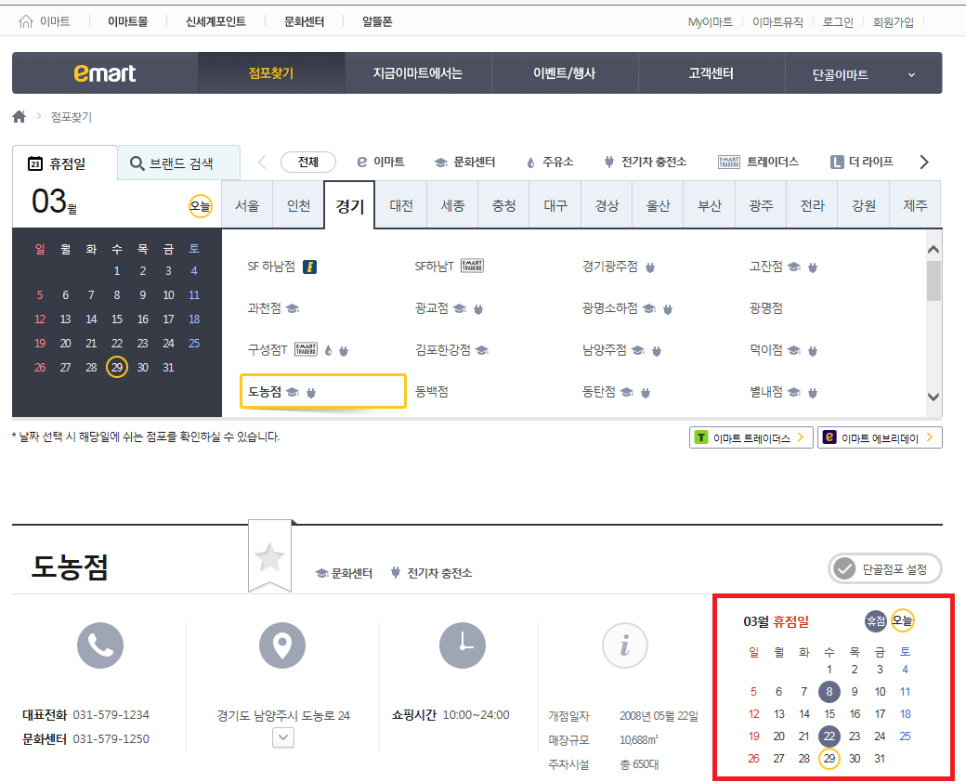This screenshot has height=782, width=966.
Task: Click the holiday date 22 in store calendar
Action: click(x=829, y=736)
